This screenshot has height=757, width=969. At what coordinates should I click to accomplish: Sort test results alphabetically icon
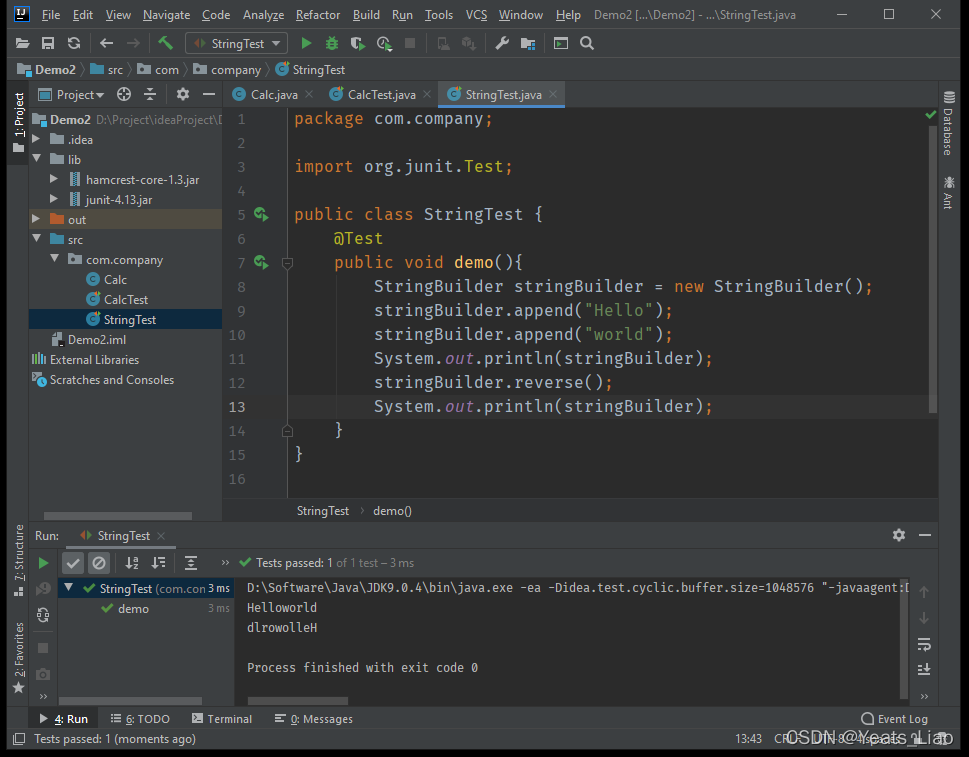tap(132, 563)
